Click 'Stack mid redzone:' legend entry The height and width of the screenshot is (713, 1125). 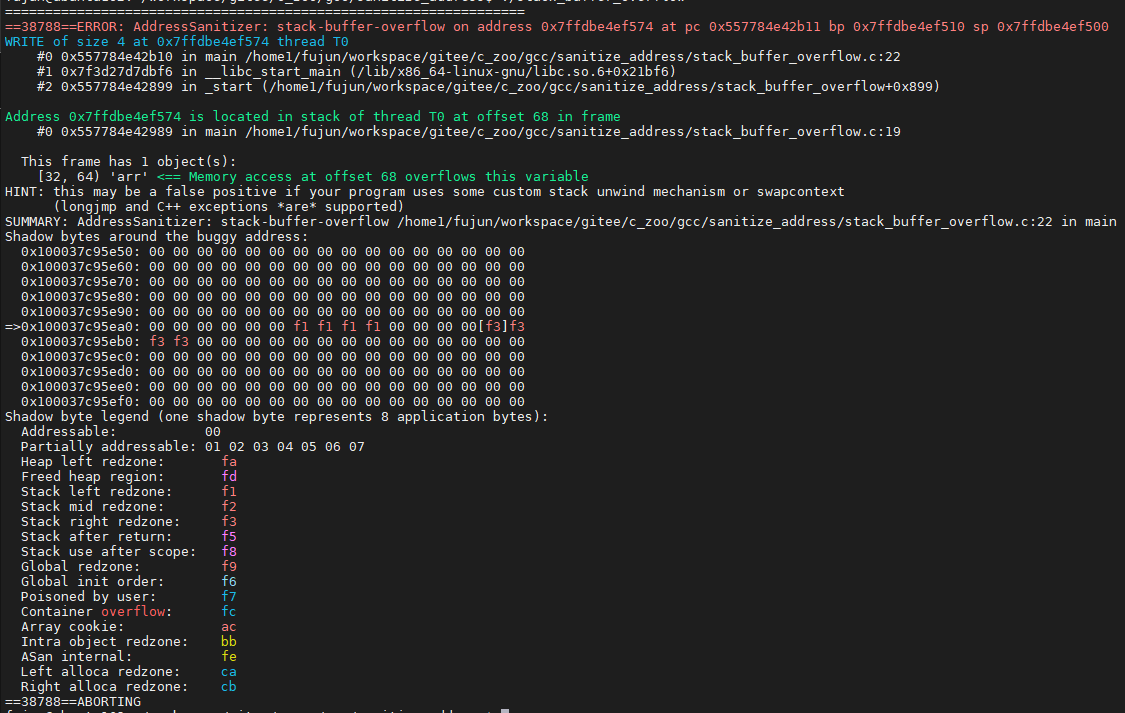click(x=93, y=507)
